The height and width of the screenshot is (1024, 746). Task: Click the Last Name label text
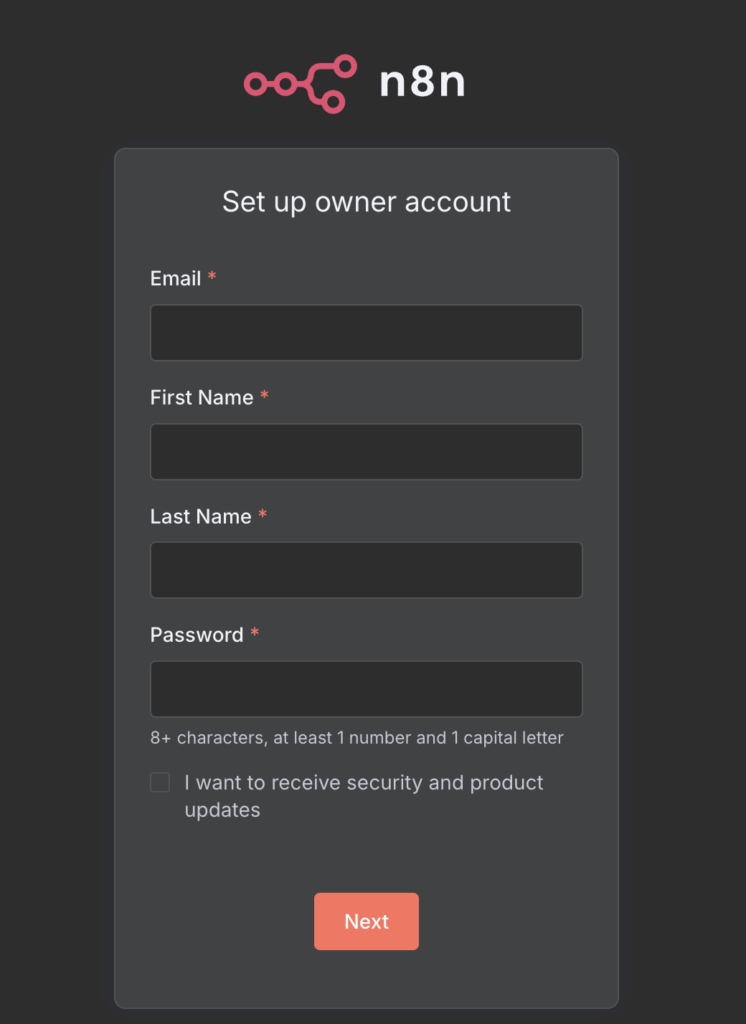201,516
